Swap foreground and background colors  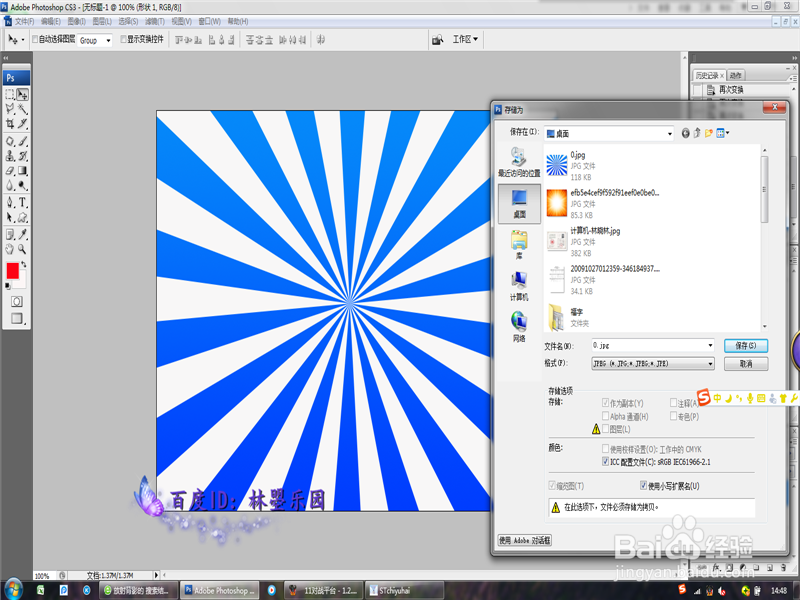(23, 264)
